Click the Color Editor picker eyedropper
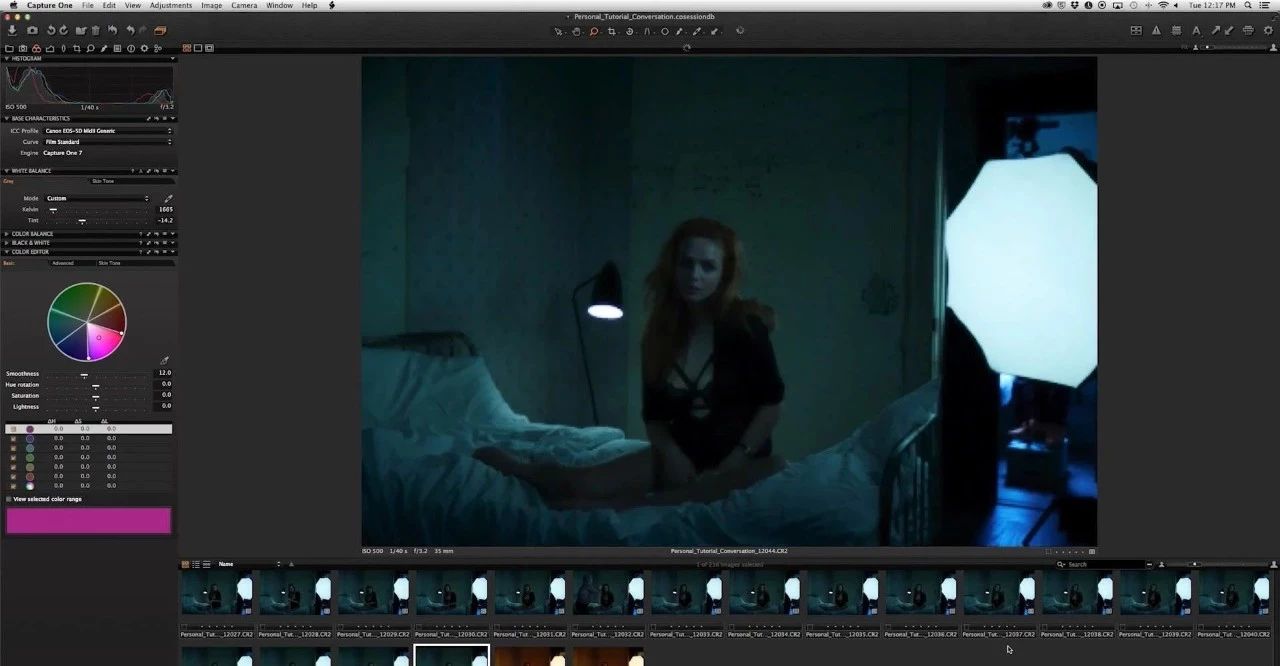This screenshot has height=666, width=1280. (165, 360)
